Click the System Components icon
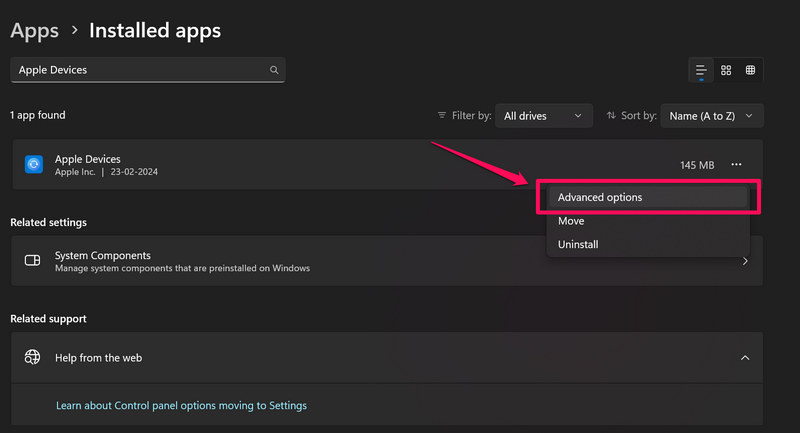The height and width of the screenshot is (433, 800). 33,261
